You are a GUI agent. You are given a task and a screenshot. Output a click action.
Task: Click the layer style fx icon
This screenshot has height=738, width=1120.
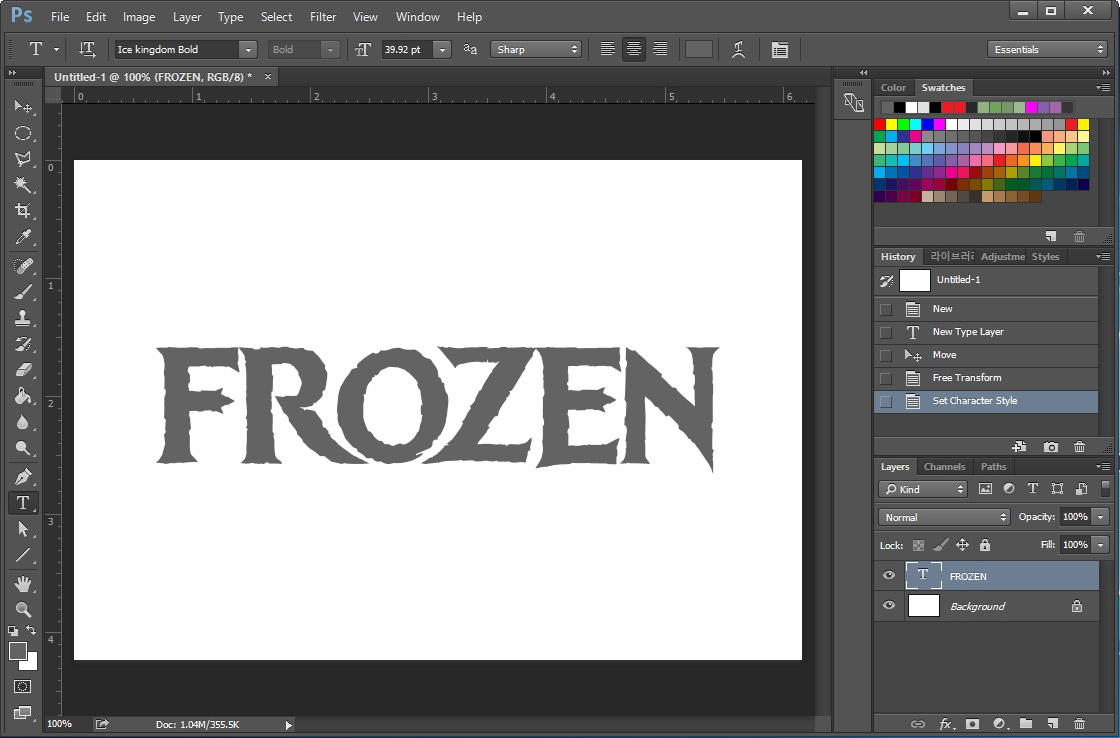(946, 724)
